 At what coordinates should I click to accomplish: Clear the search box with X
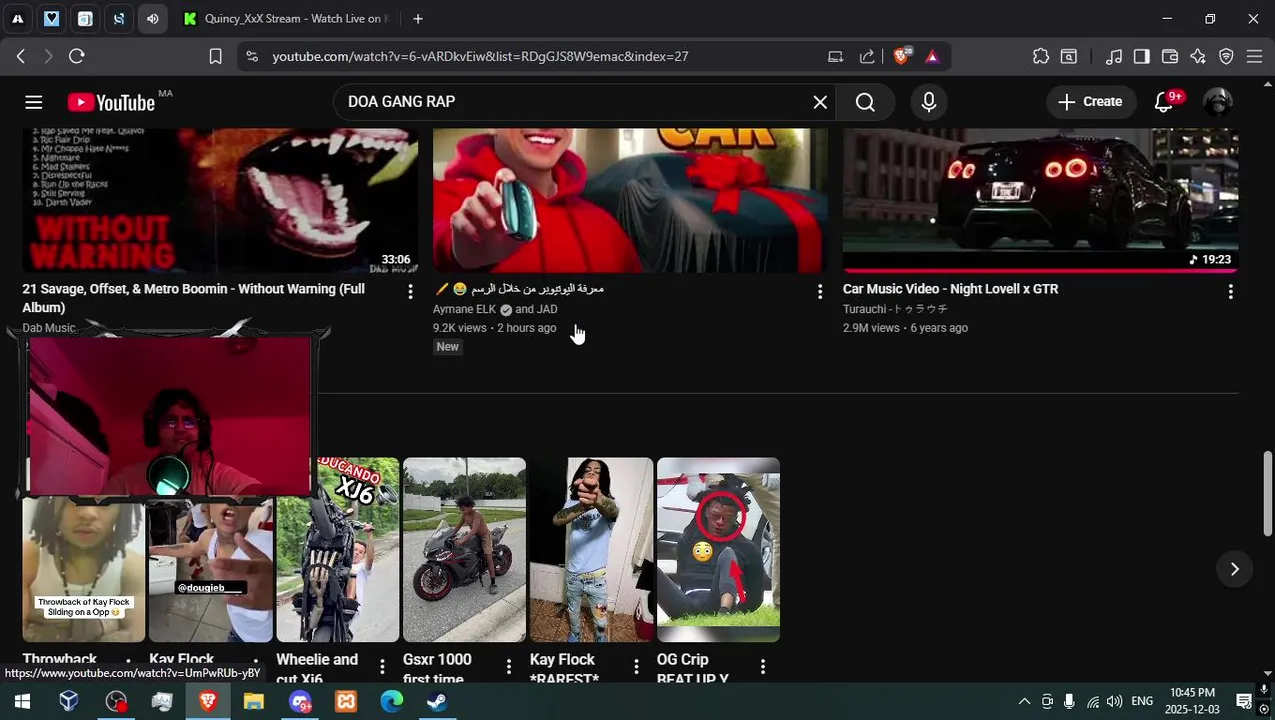(820, 102)
